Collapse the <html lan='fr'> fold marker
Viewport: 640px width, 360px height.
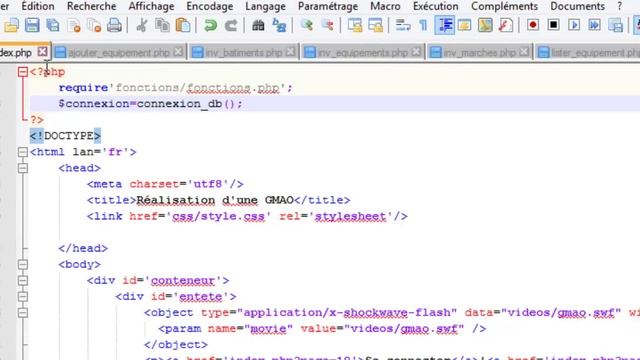pyautogui.click(x=23, y=152)
